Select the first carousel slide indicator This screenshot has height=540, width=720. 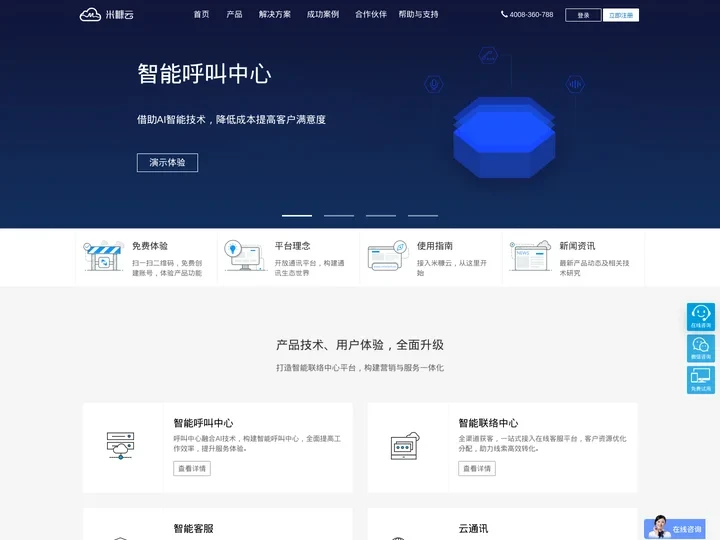297,215
